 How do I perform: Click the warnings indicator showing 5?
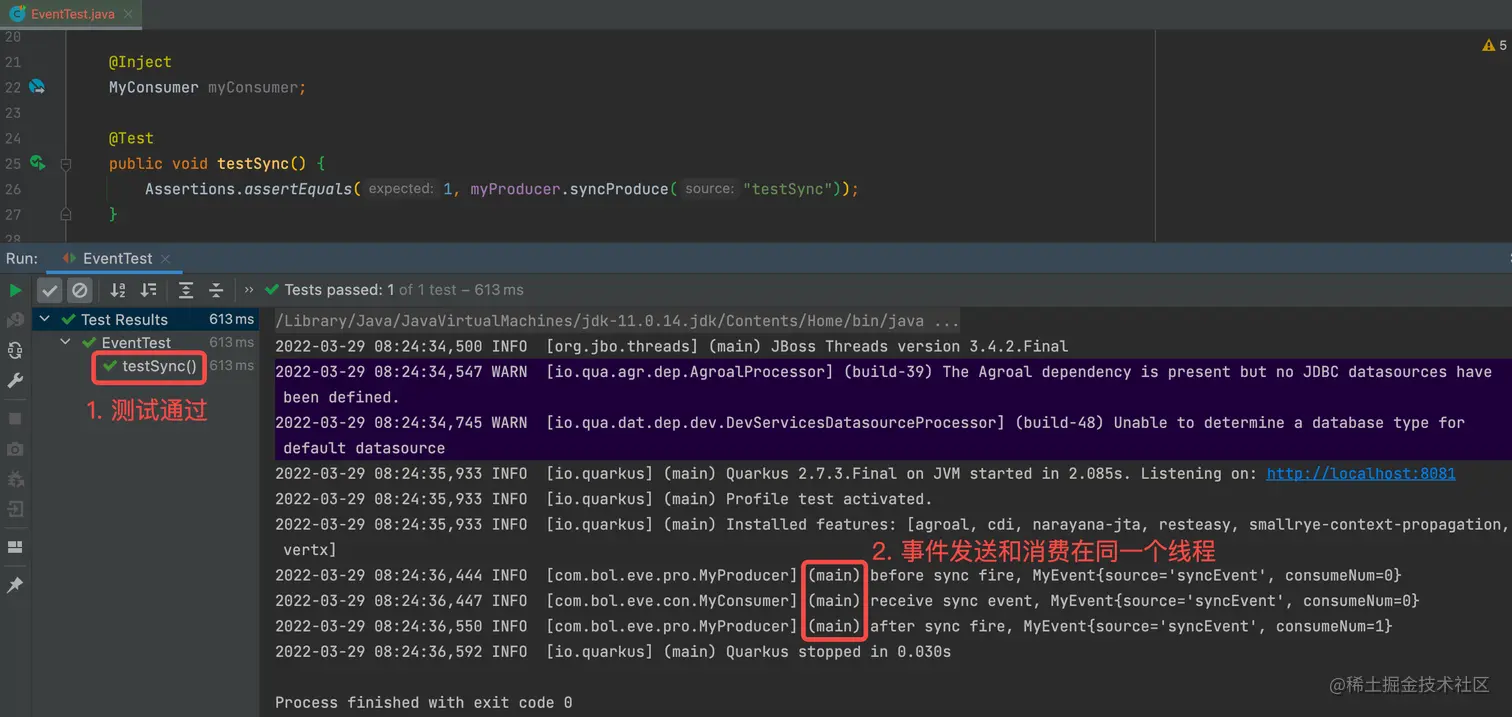(x=1494, y=45)
